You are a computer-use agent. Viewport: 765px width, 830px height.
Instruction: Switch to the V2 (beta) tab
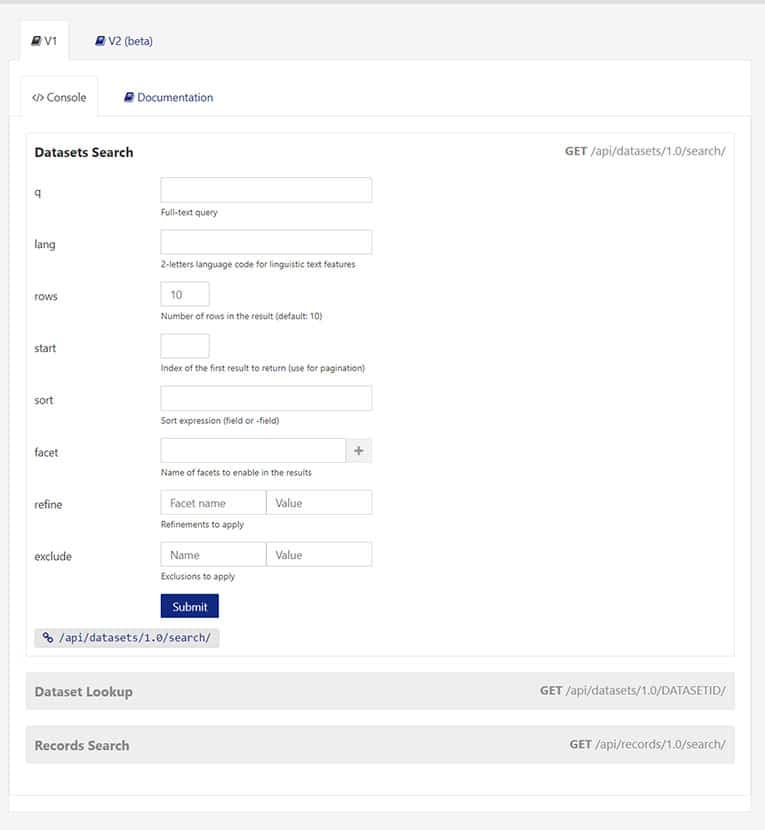click(124, 41)
